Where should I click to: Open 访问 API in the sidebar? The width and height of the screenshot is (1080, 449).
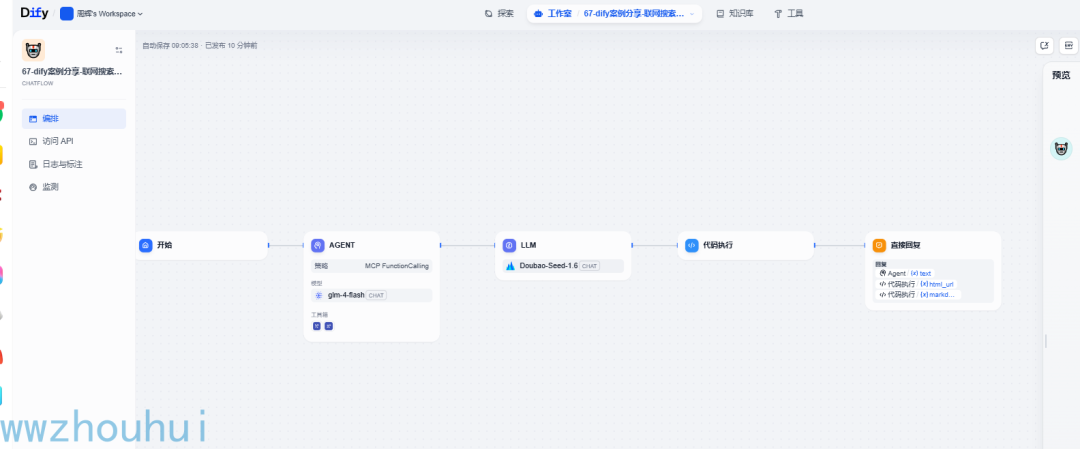click(74, 141)
